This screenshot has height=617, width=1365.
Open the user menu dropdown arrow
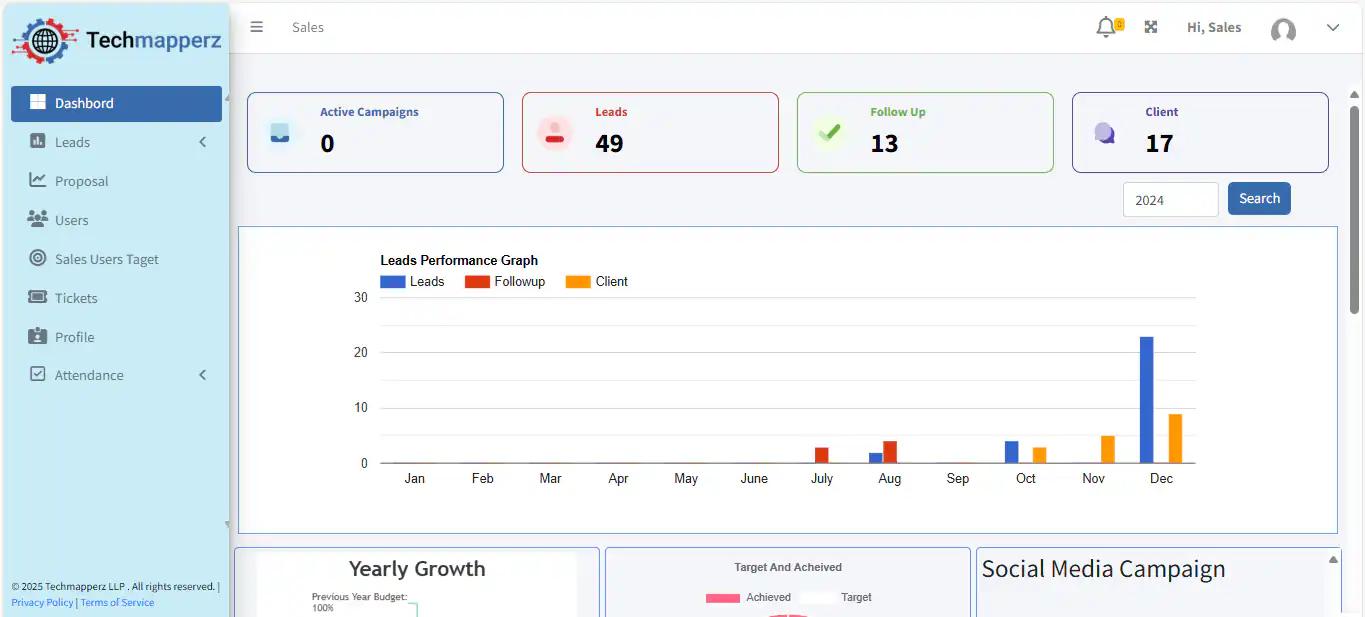[1333, 28]
